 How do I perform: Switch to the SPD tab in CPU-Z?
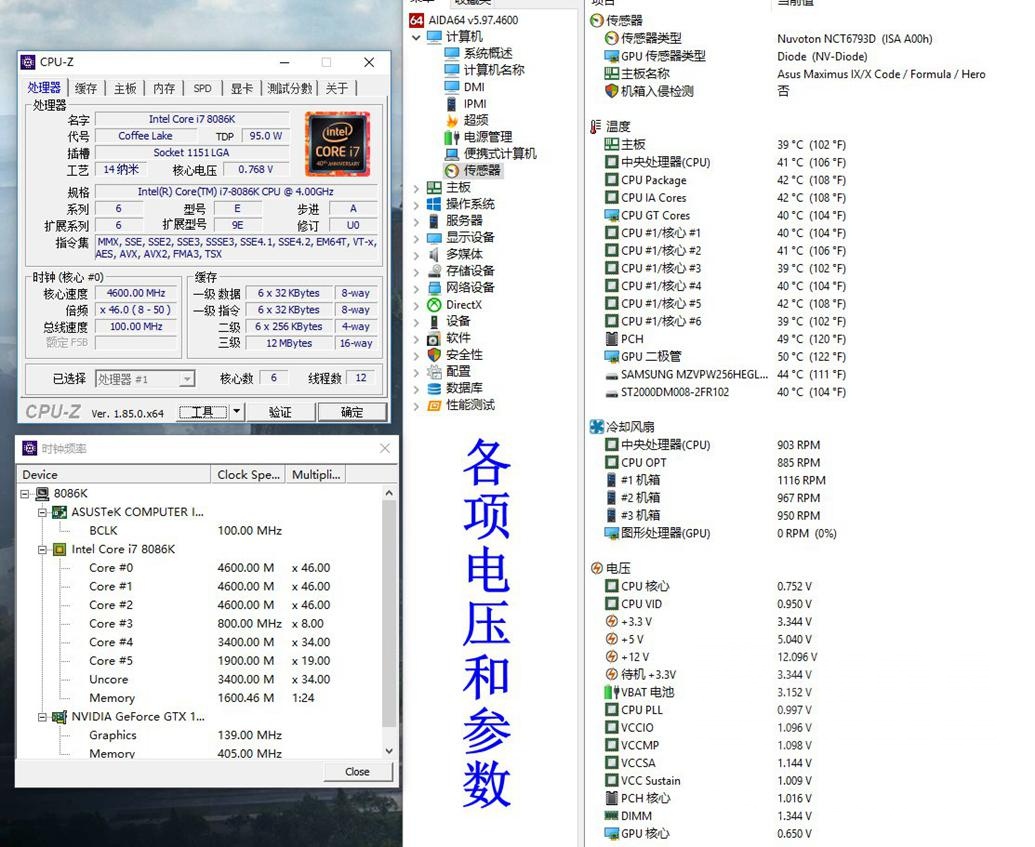point(202,88)
